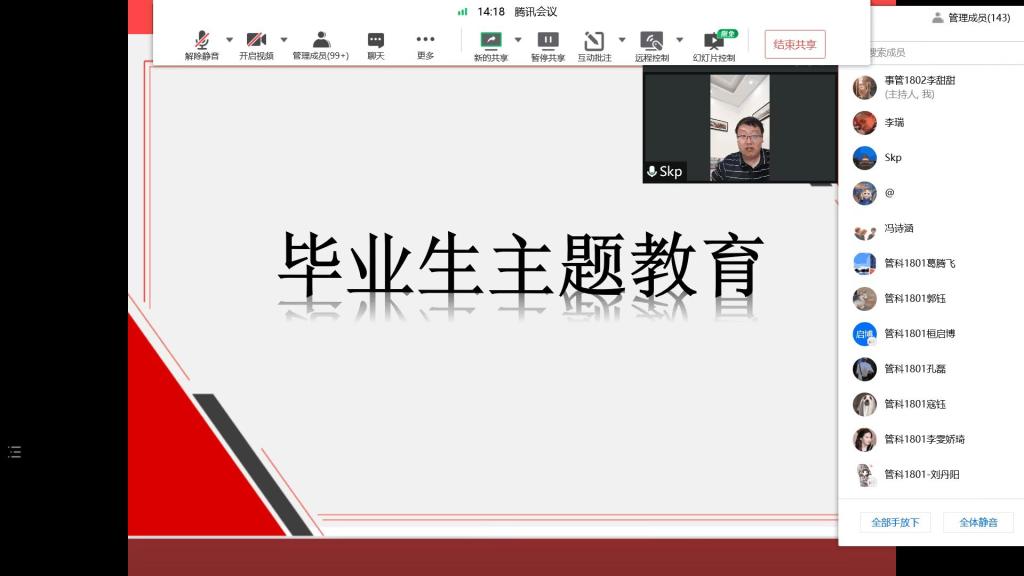Start a 新的共享 screen share

(x=490, y=44)
